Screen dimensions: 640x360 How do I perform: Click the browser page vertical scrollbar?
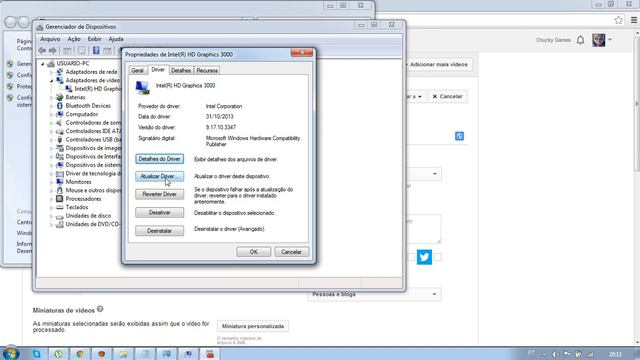637,103
